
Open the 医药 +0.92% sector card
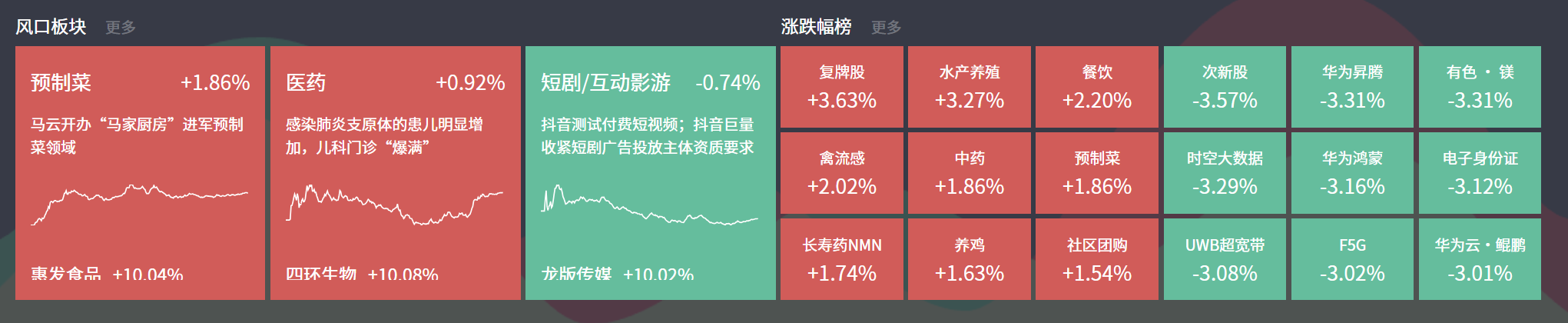click(x=395, y=172)
